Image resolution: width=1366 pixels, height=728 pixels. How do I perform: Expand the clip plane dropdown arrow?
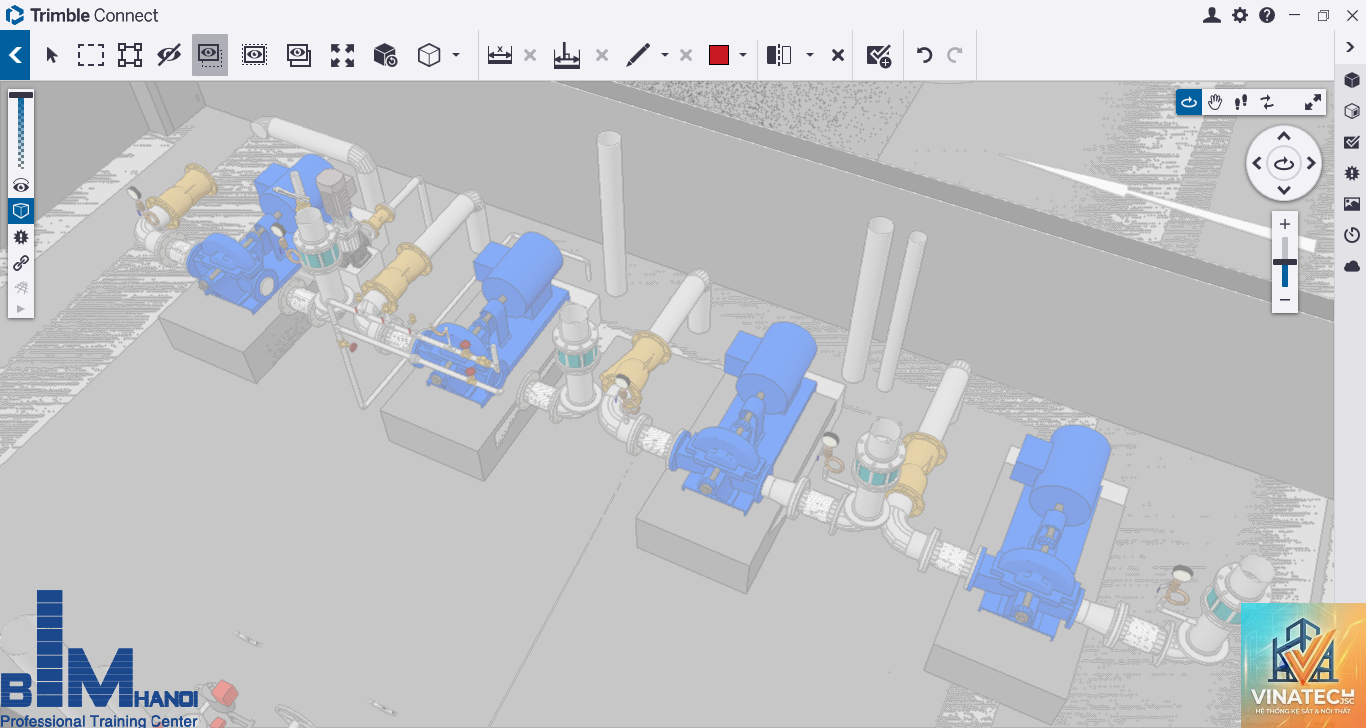click(x=809, y=56)
